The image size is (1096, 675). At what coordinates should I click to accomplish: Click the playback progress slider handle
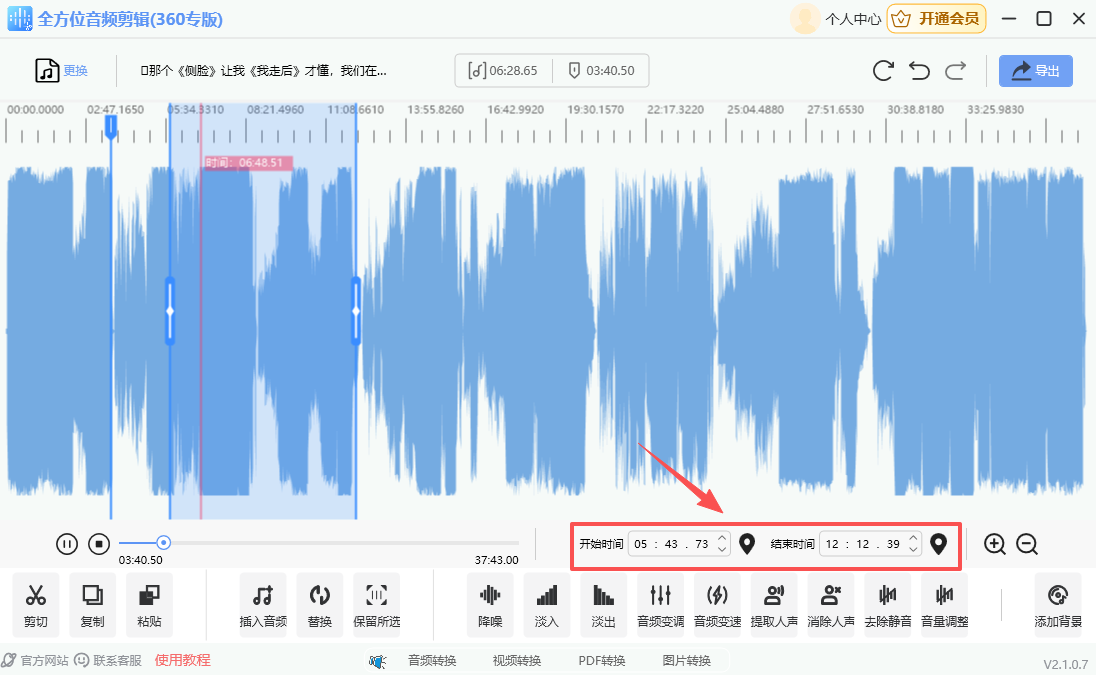click(x=164, y=543)
